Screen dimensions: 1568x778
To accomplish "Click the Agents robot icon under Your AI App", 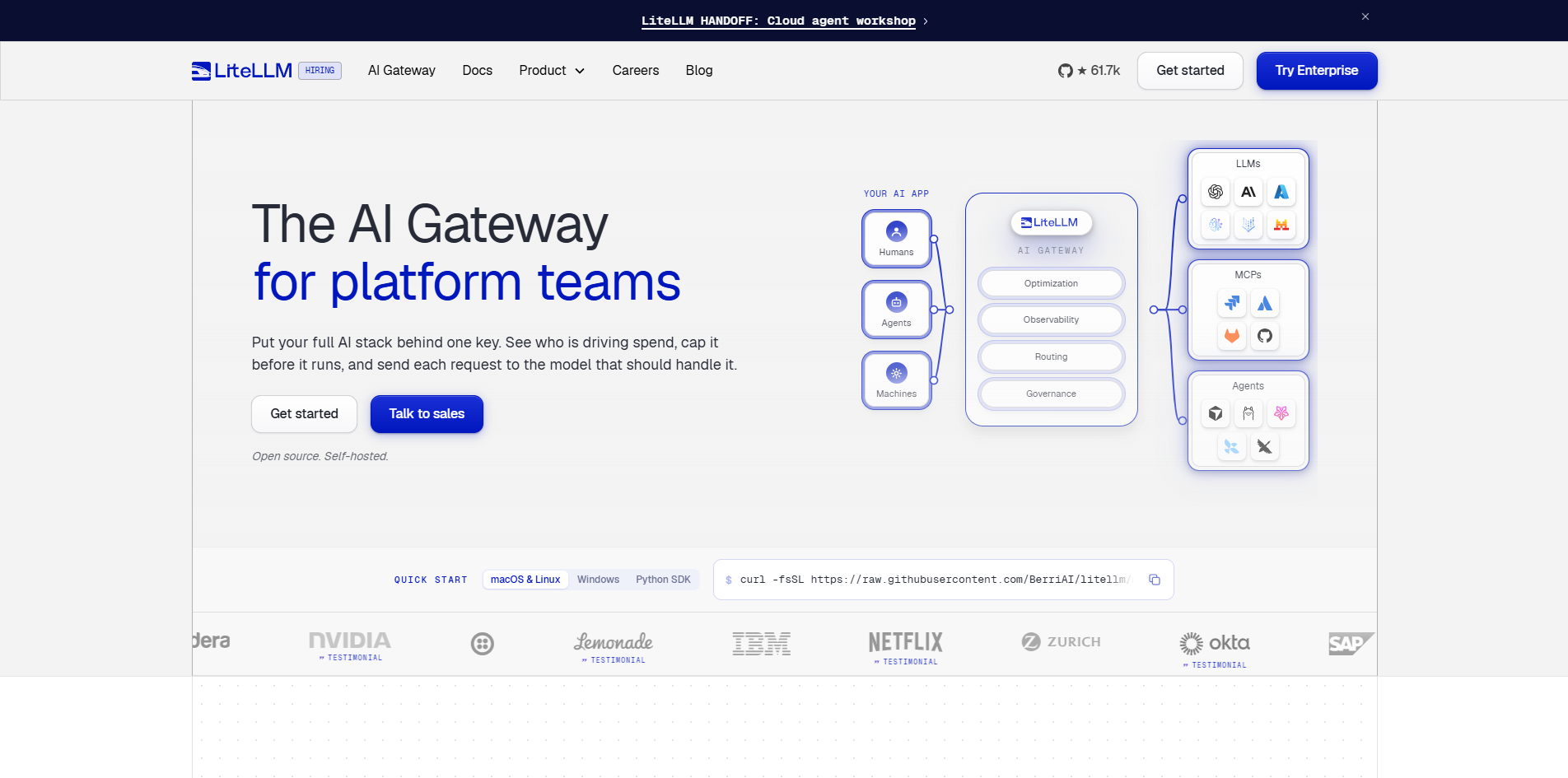I will pos(897,302).
